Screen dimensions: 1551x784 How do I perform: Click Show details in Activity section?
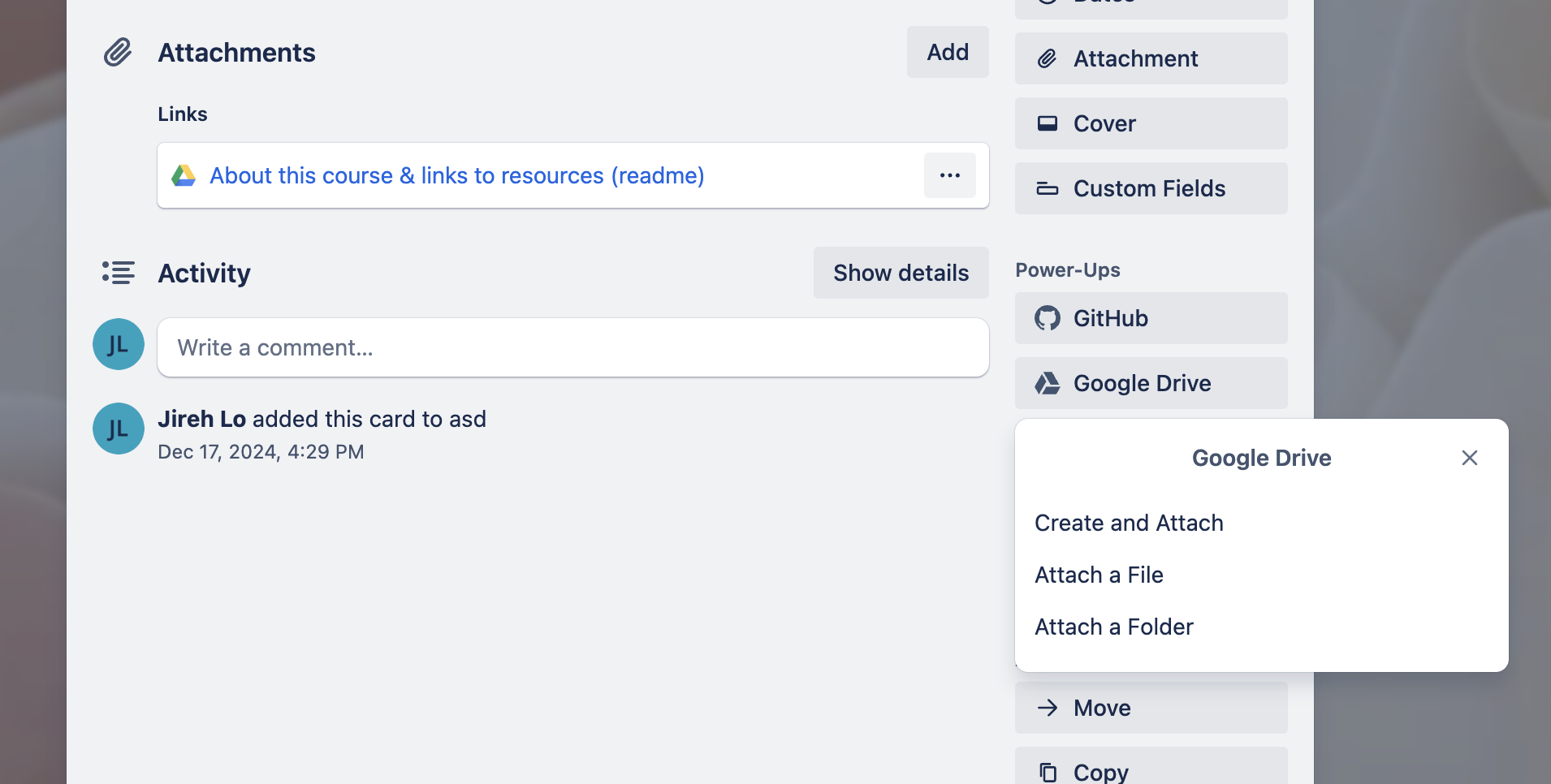901,273
